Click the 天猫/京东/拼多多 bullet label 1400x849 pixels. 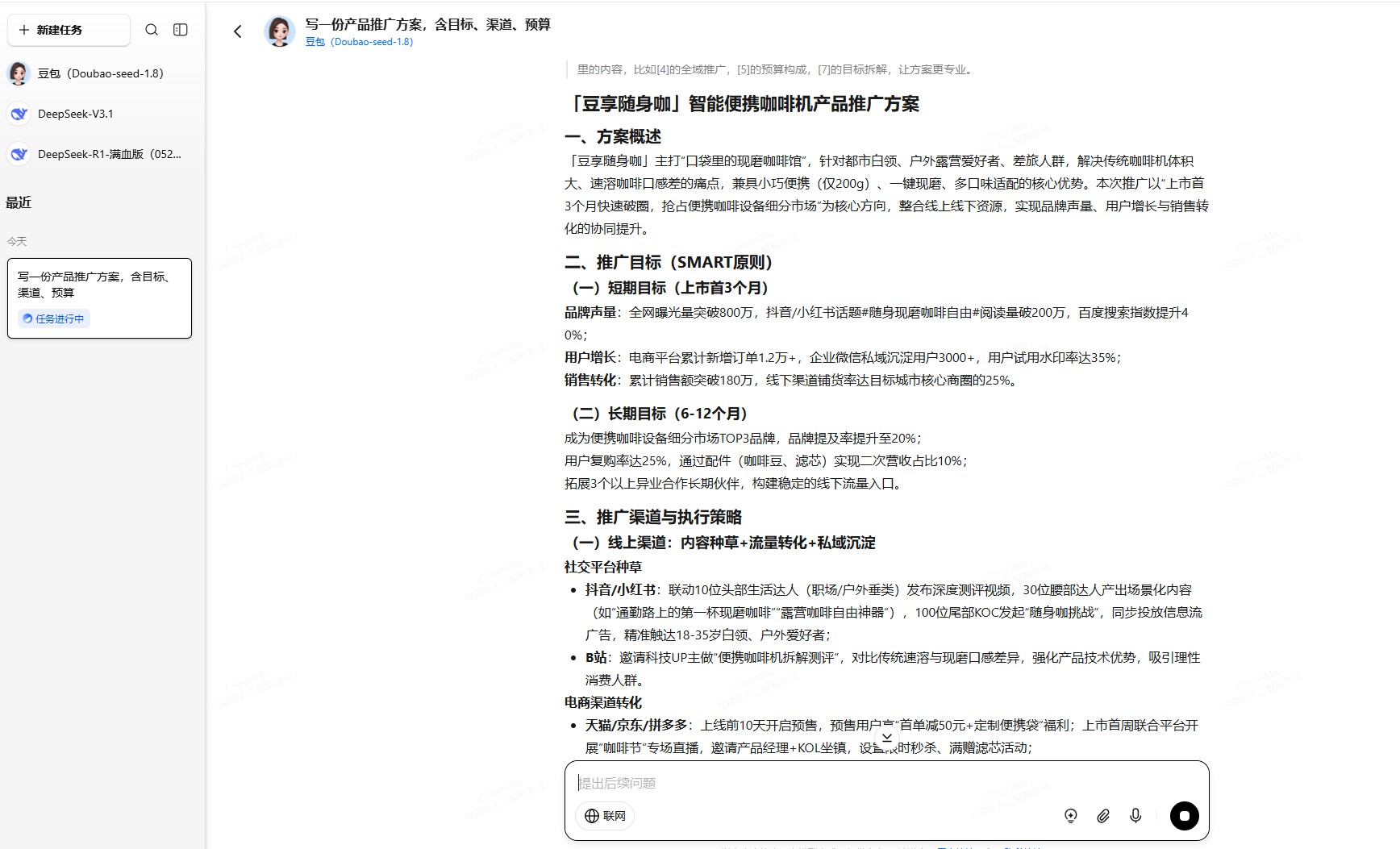coord(636,725)
